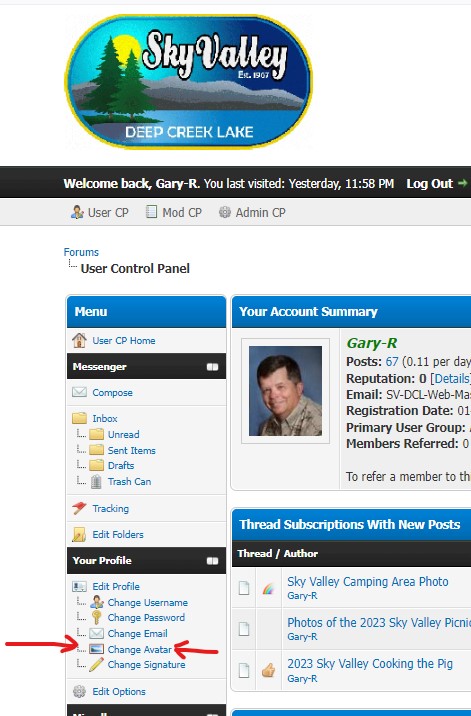Click document icon for Cooking the Pig thread
Image resolution: width=471 pixels, height=716 pixels.
pos(244,670)
